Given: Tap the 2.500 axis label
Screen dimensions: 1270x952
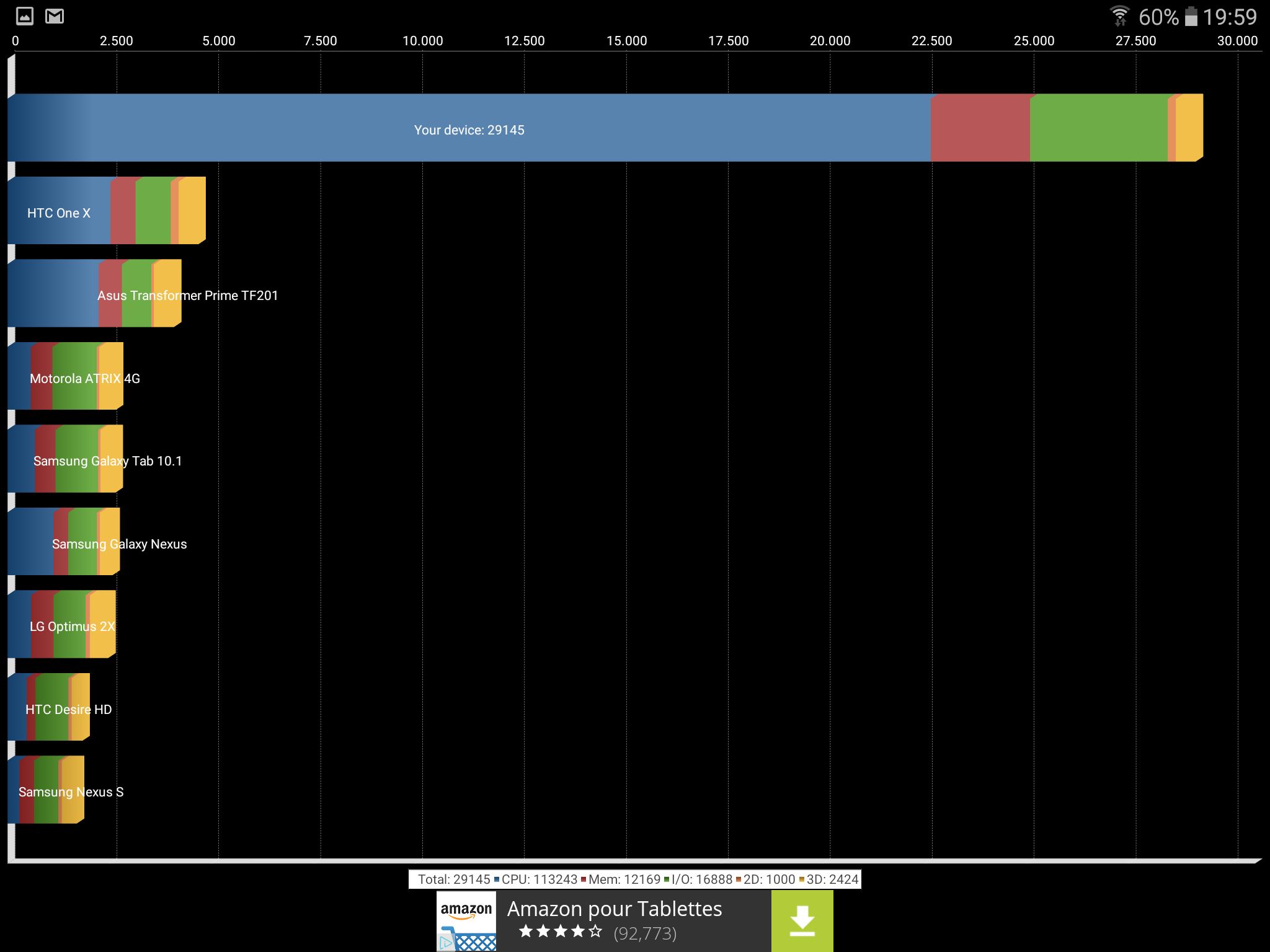Looking at the screenshot, I should (117, 41).
